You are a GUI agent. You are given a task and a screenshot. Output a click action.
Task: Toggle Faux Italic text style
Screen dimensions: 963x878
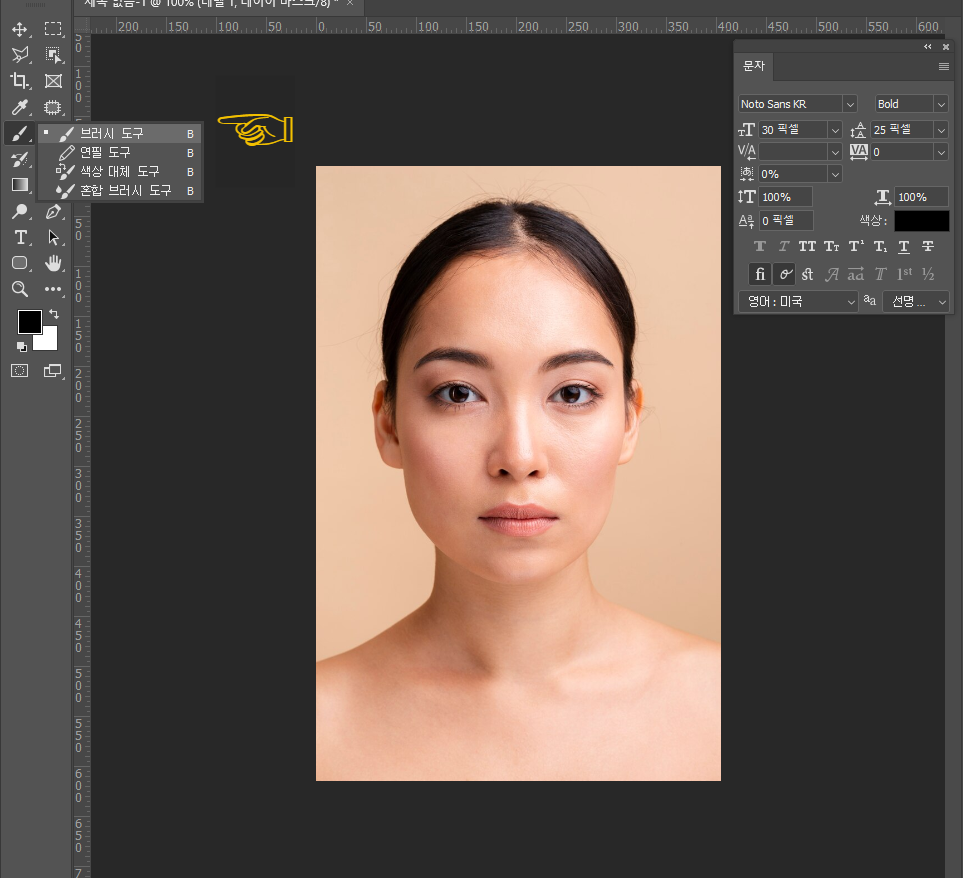[x=784, y=247]
